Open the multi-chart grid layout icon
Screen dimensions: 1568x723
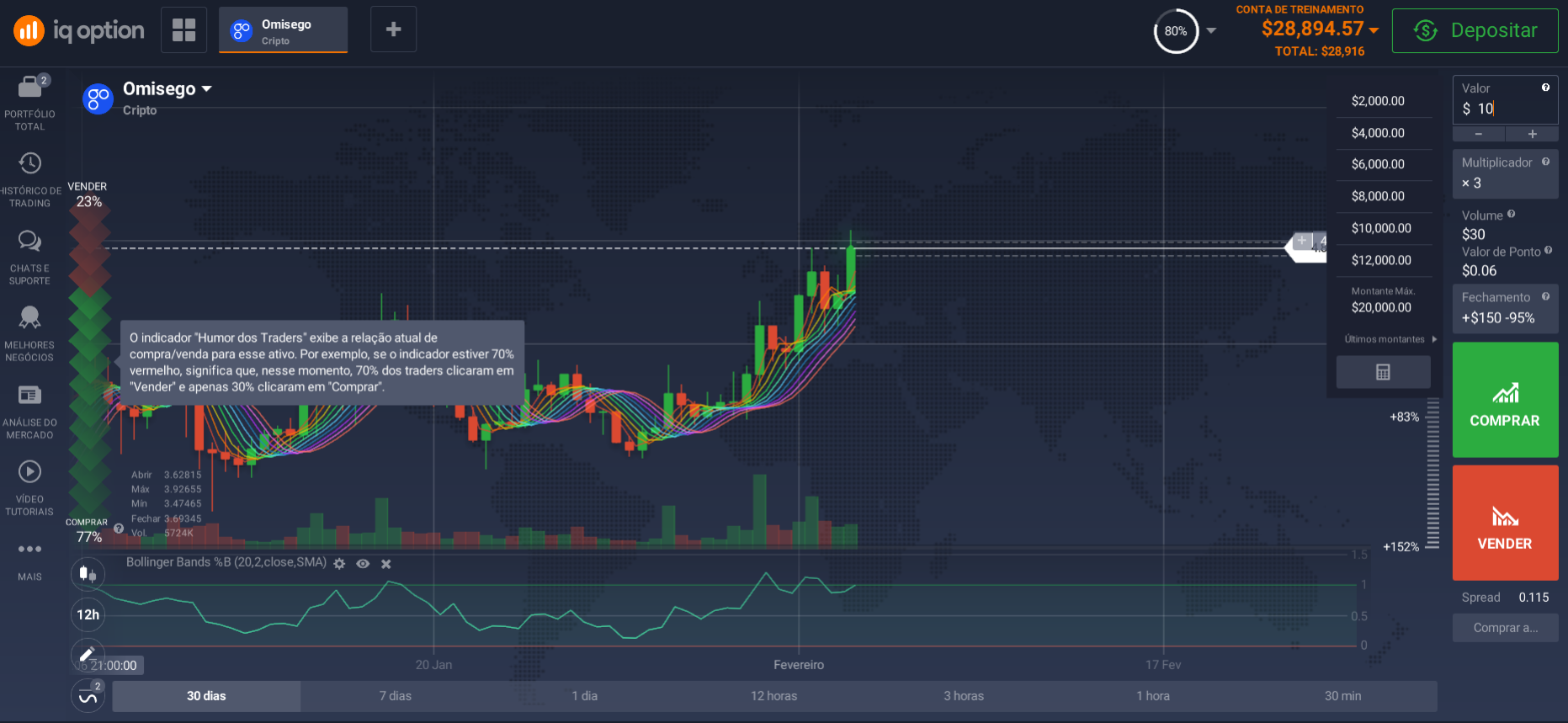(x=183, y=29)
